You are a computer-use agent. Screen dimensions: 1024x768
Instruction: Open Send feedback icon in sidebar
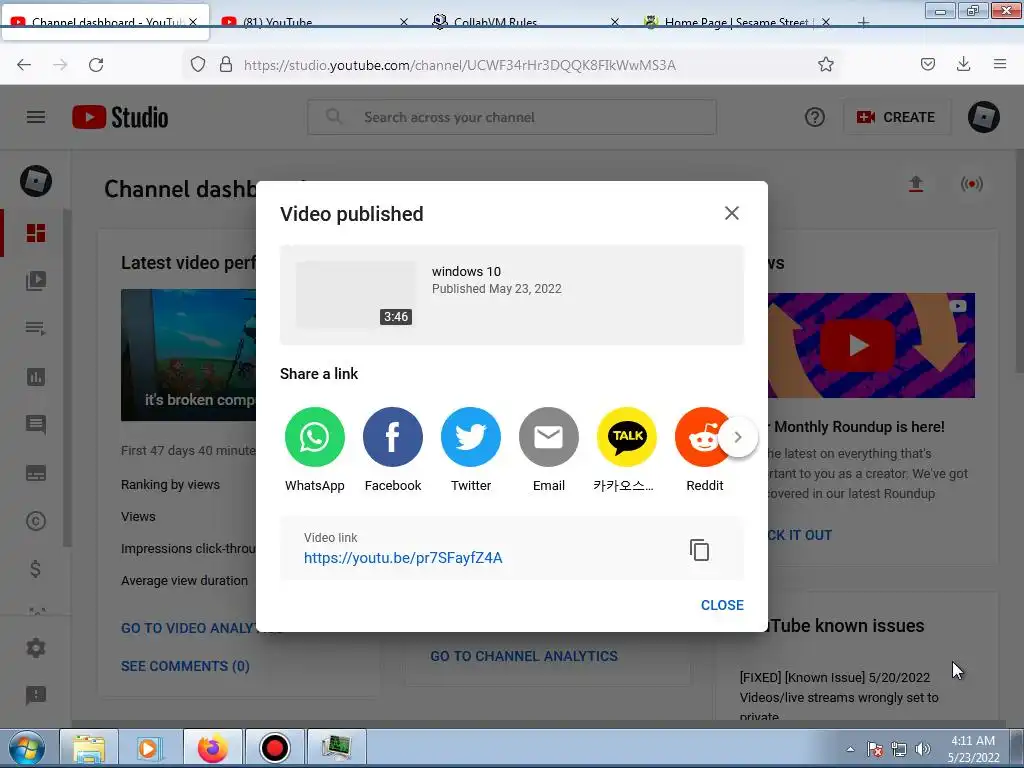pyautogui.click(x=36, y=696)
